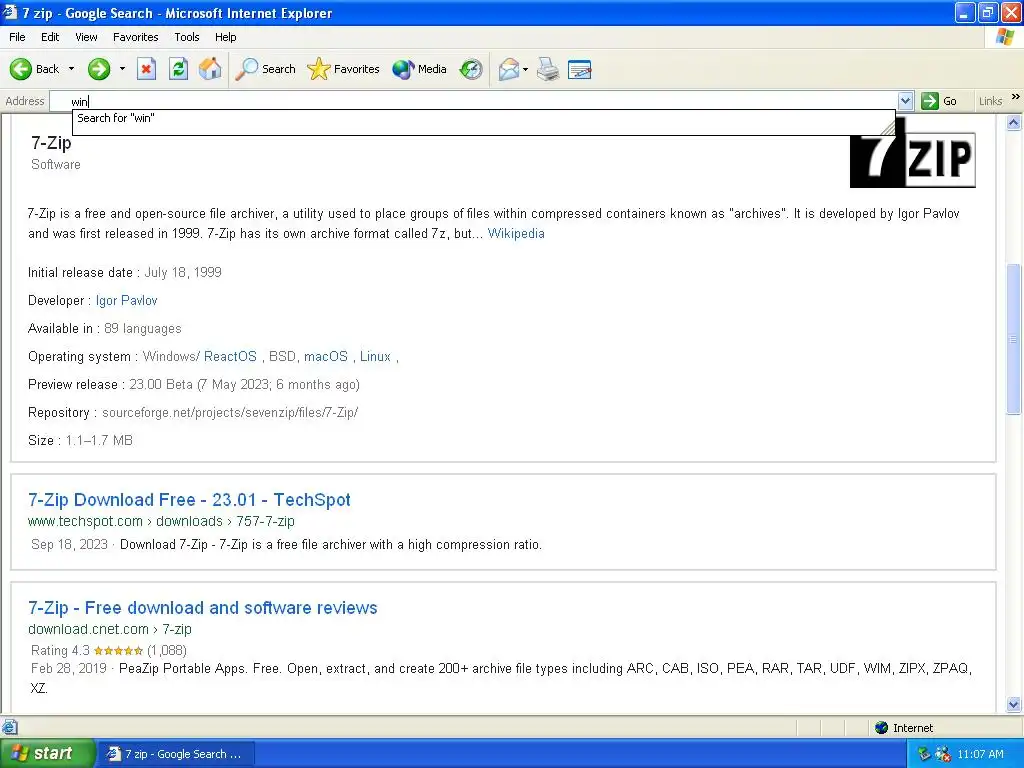This screenshot has height=768, width=1024.
Task: Expand the Address bar dropdown arrow
Action: (x=905, y=101)
